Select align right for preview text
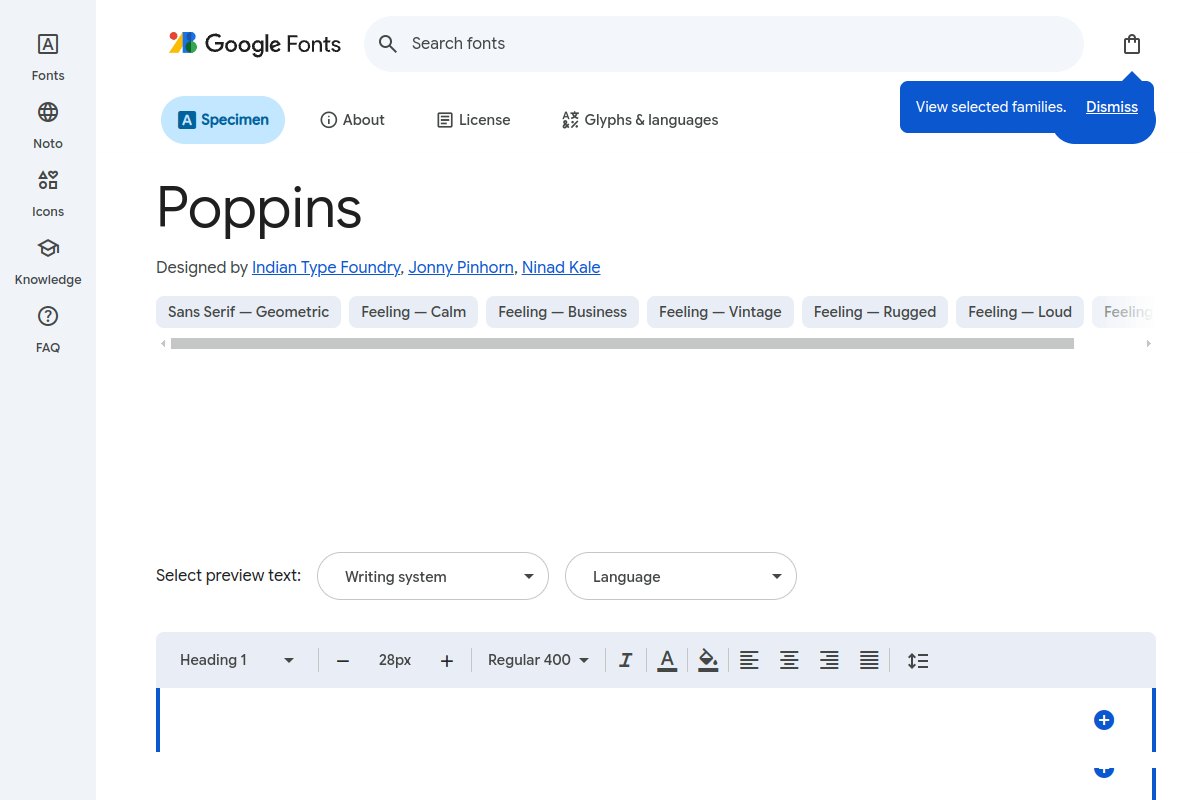Screen dimensions: 1200x800 coord(829,660)
